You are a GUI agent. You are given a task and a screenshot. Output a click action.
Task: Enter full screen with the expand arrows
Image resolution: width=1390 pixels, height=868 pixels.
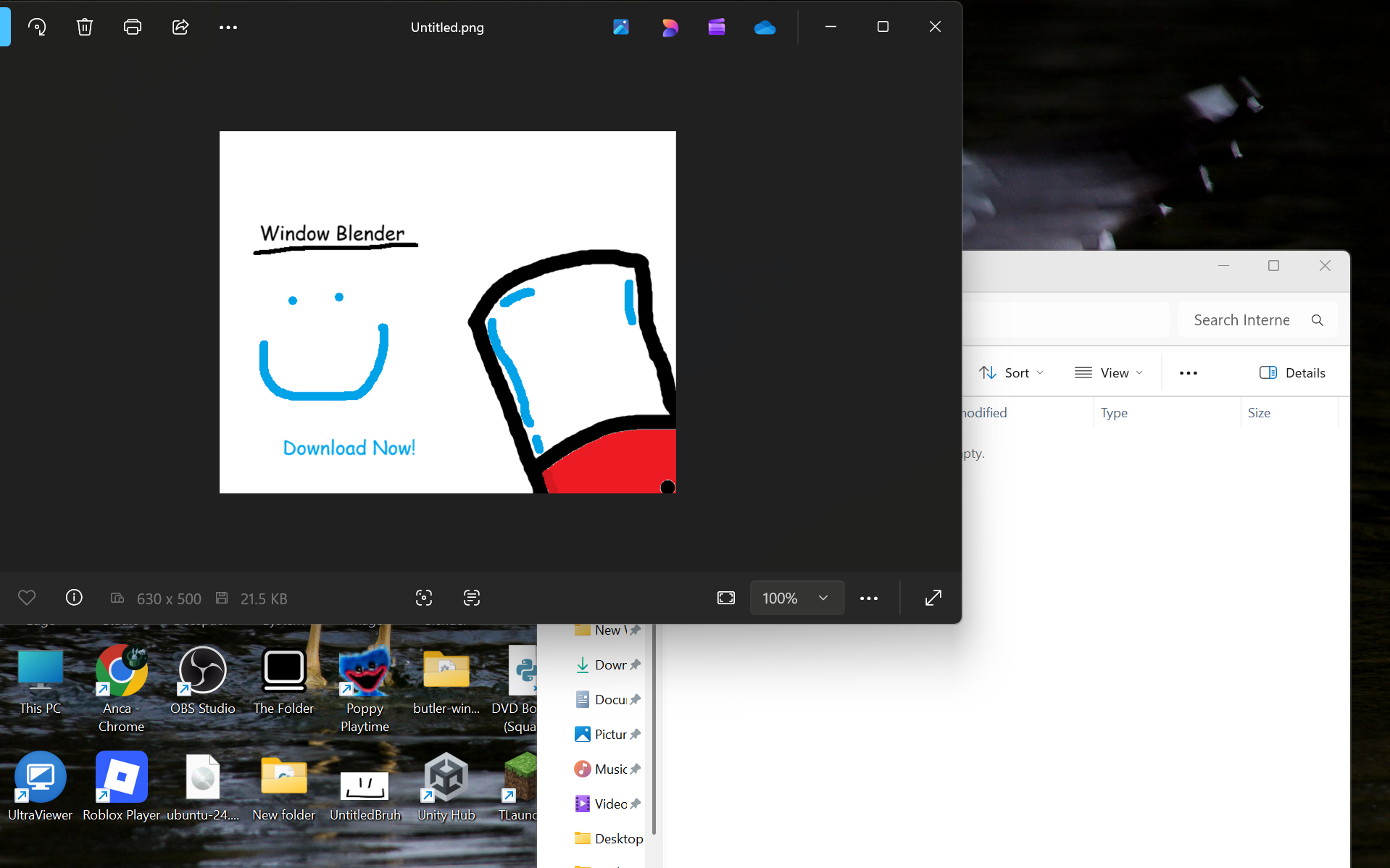click(x=933, y=598)
